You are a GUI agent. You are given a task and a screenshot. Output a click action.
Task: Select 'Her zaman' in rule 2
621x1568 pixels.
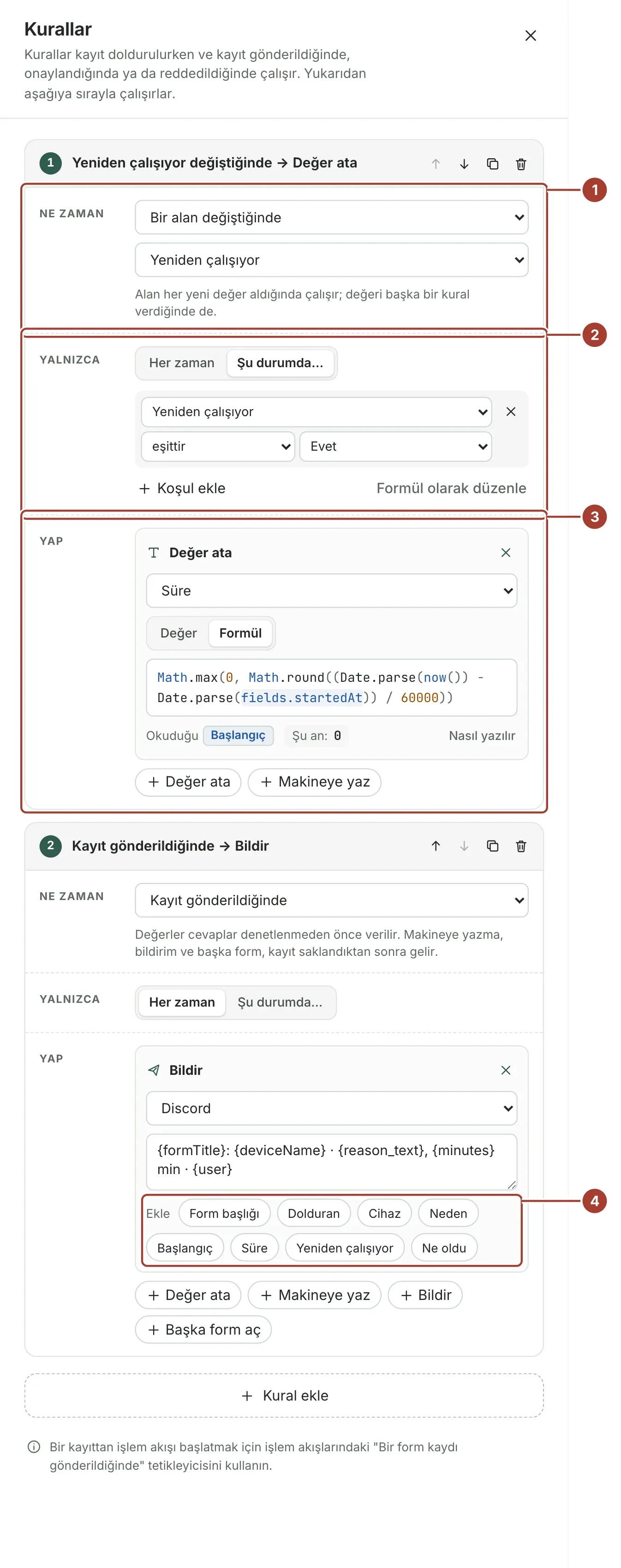point(181,1002)
